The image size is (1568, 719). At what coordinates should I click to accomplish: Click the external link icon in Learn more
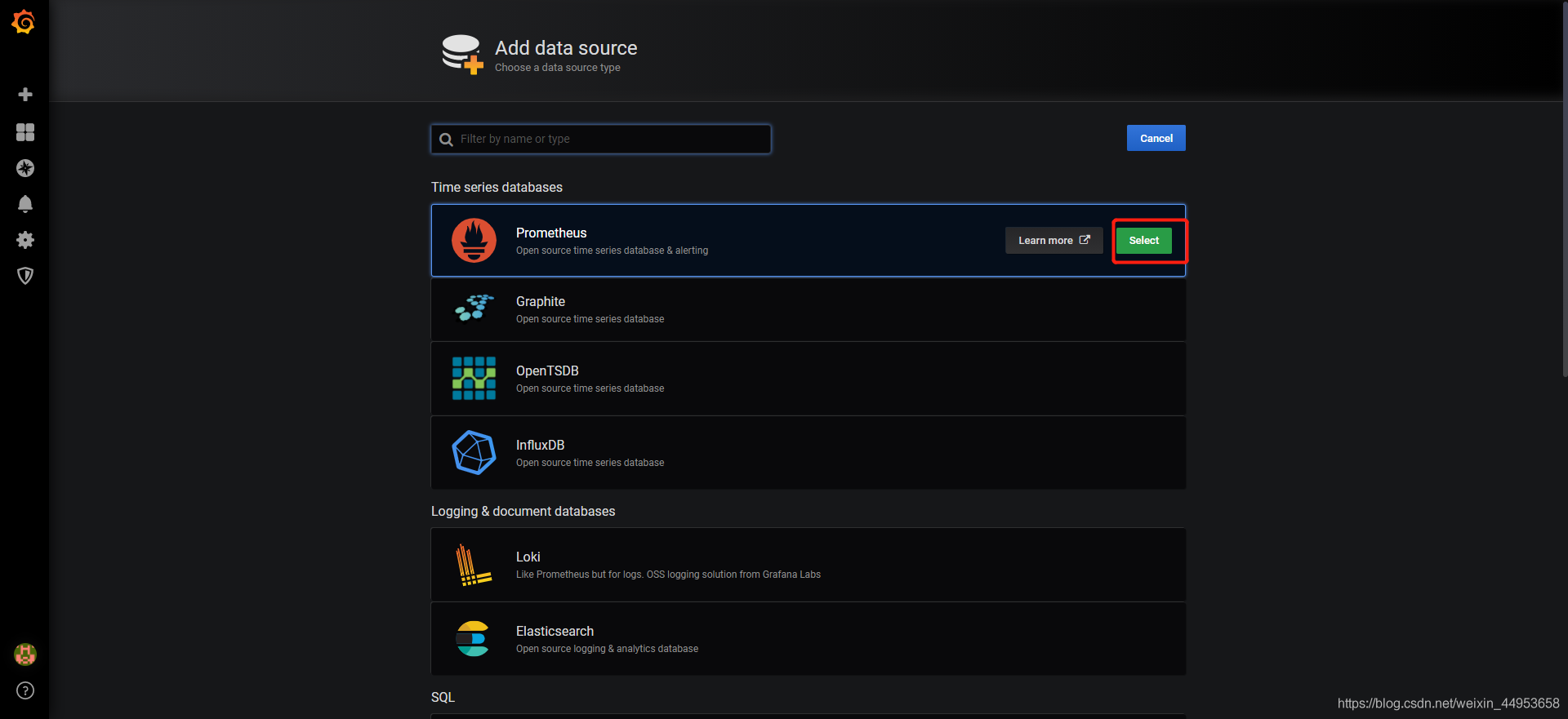(x=1085, y=240)
